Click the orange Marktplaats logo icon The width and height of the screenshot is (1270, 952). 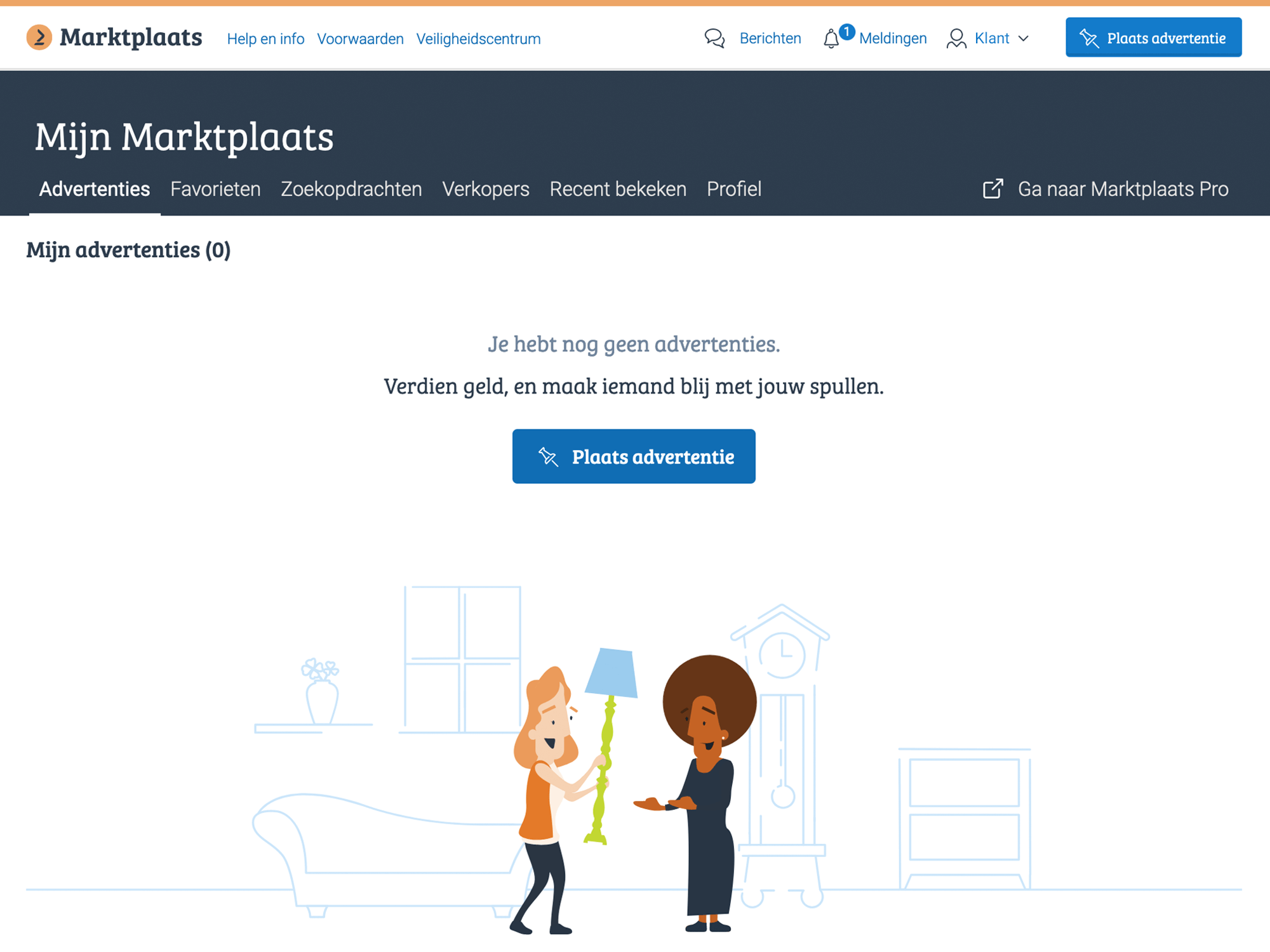point(39,37)
